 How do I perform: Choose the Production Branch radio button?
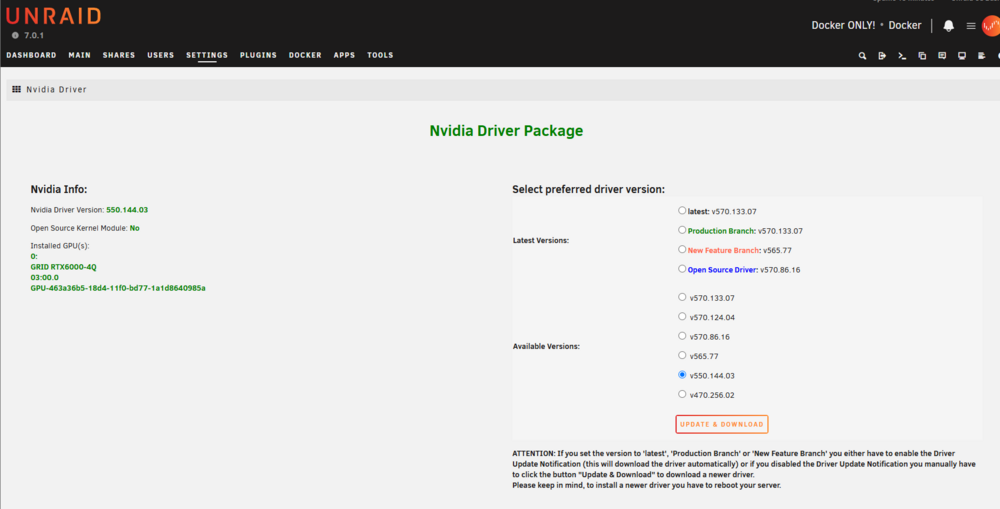pyautogui.click(x=682, y=230)
